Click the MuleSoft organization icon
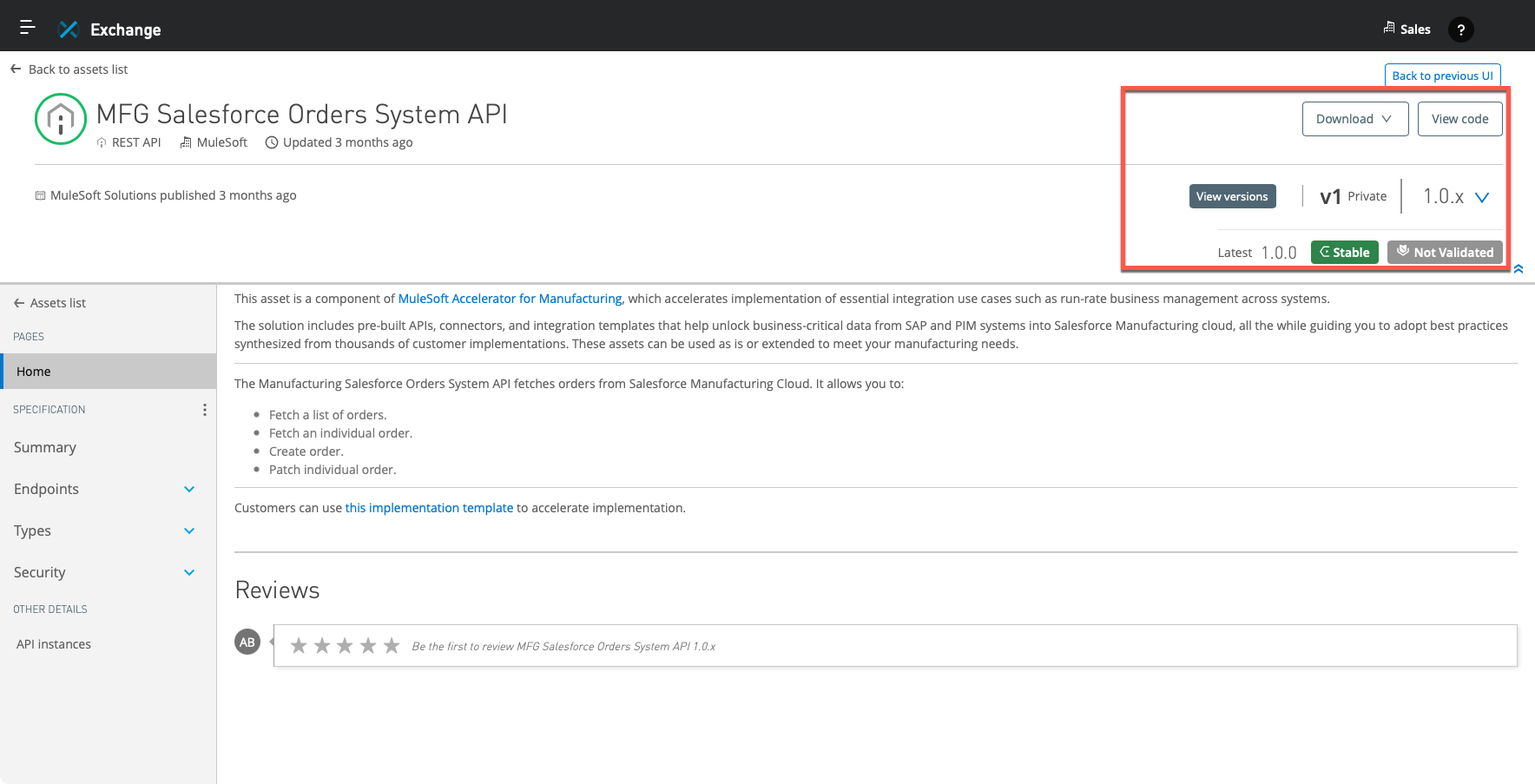Image resolution: width=1535 pixels, height=784 pixels. point(186,142)
